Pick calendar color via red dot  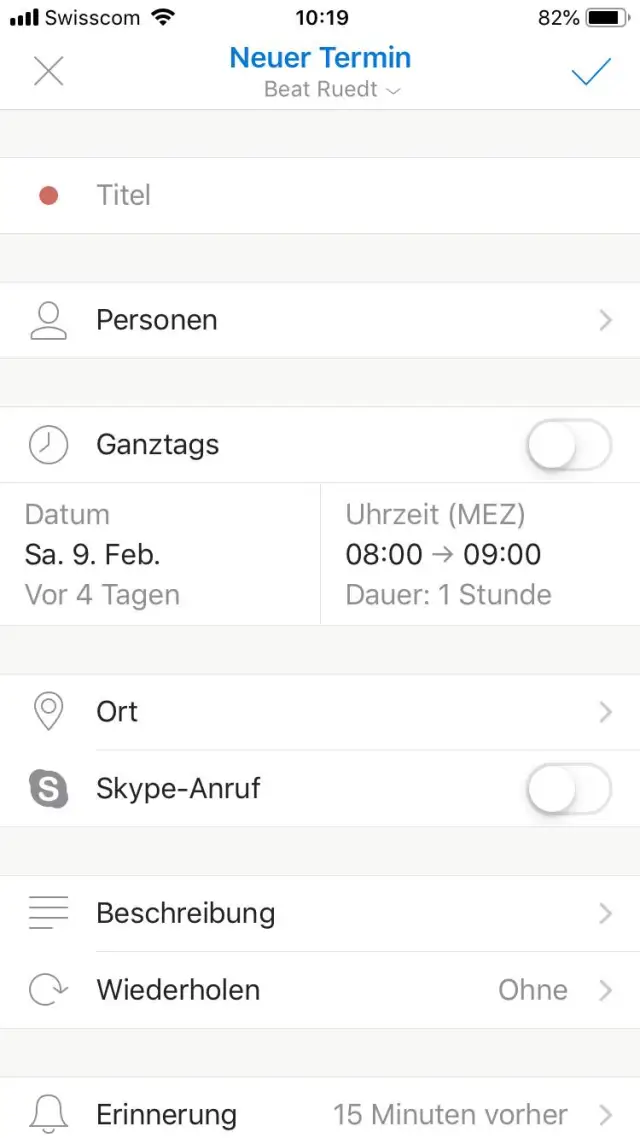[x=48, y=196]
